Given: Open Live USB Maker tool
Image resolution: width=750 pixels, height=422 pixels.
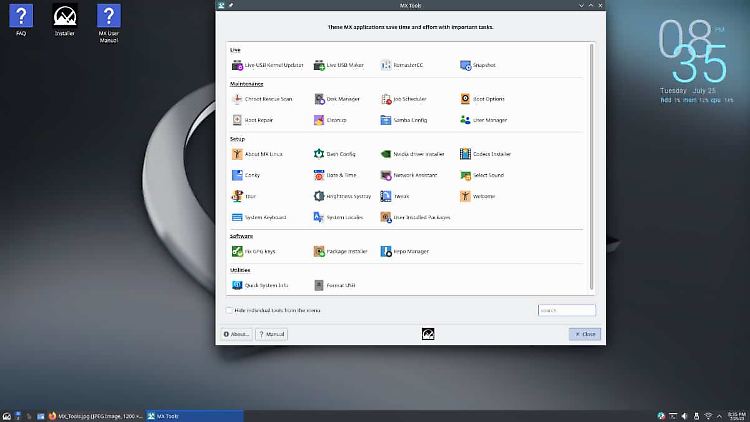Looking at the screenshot, I should (x=338, y=65).
